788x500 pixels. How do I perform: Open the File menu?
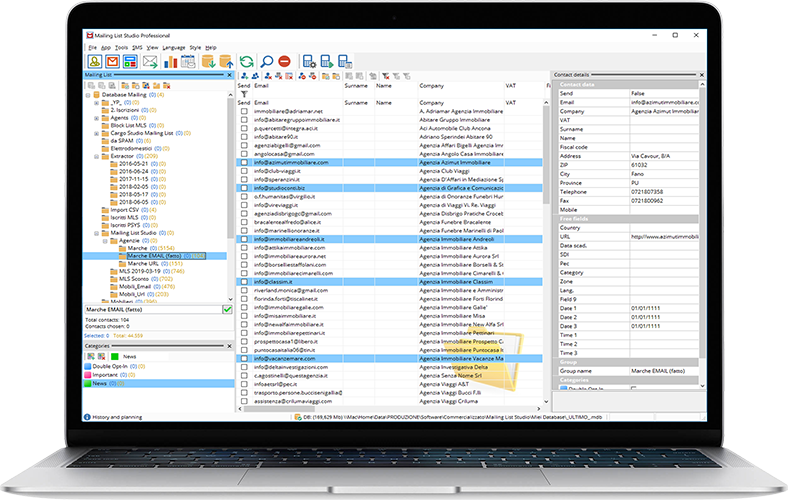tap(92, 48)
